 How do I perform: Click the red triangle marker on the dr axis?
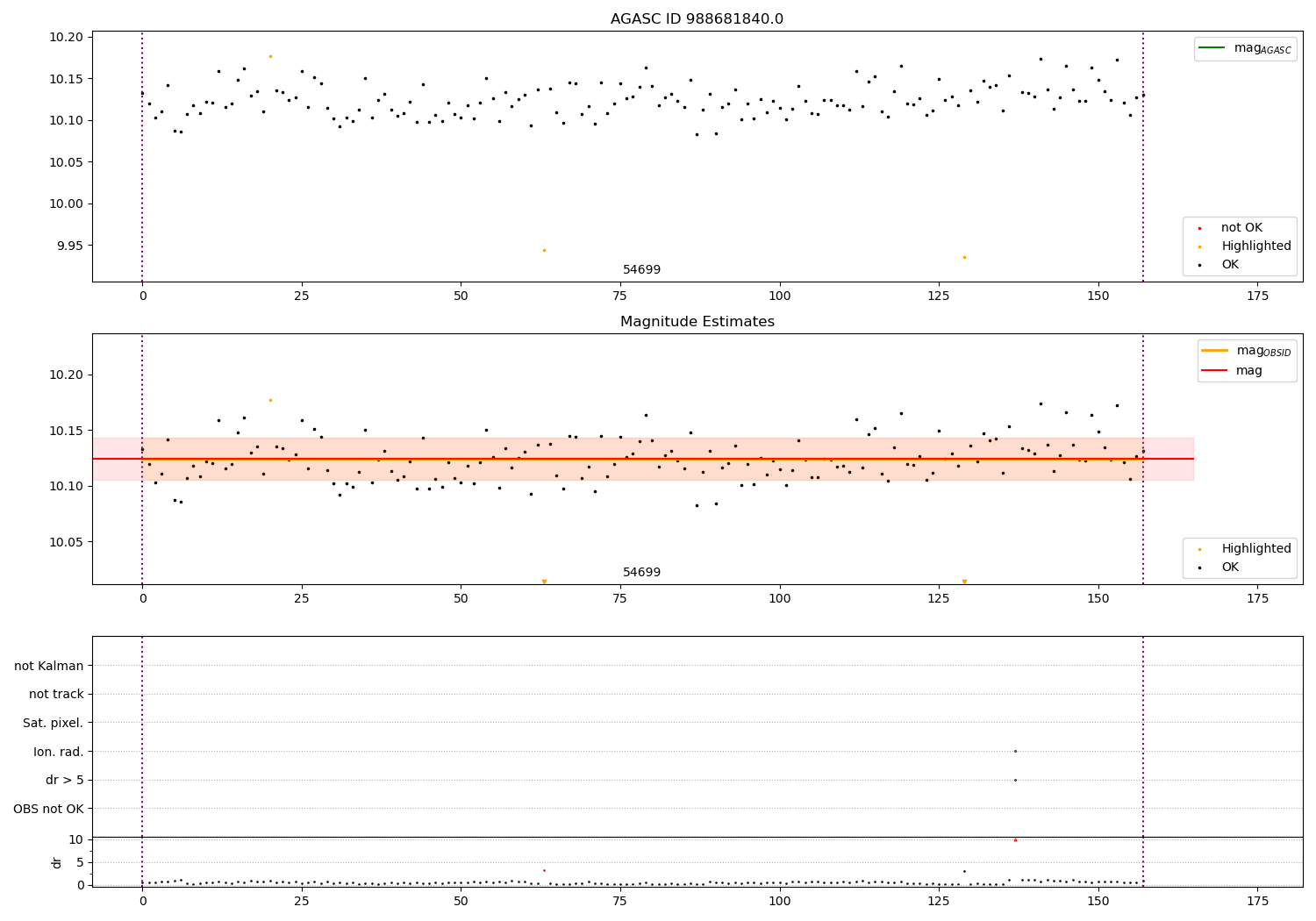[1015, 839]
